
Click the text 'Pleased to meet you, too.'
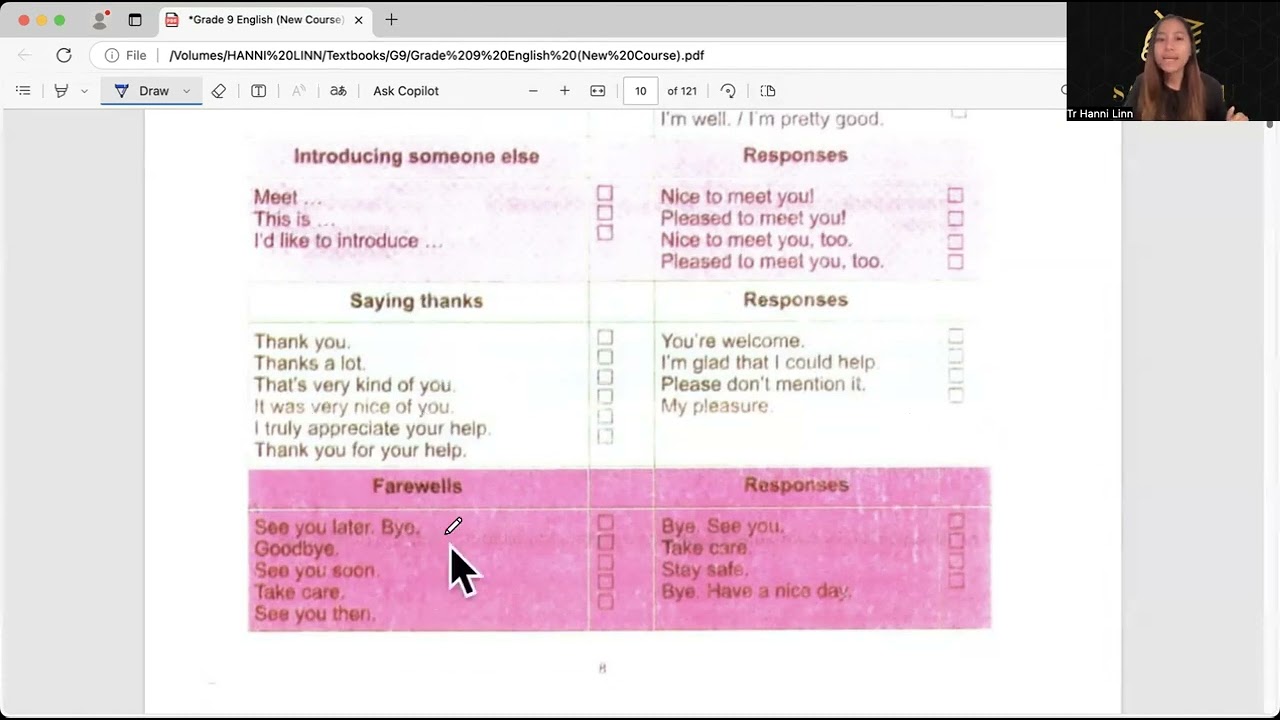[x=772, y=261]
